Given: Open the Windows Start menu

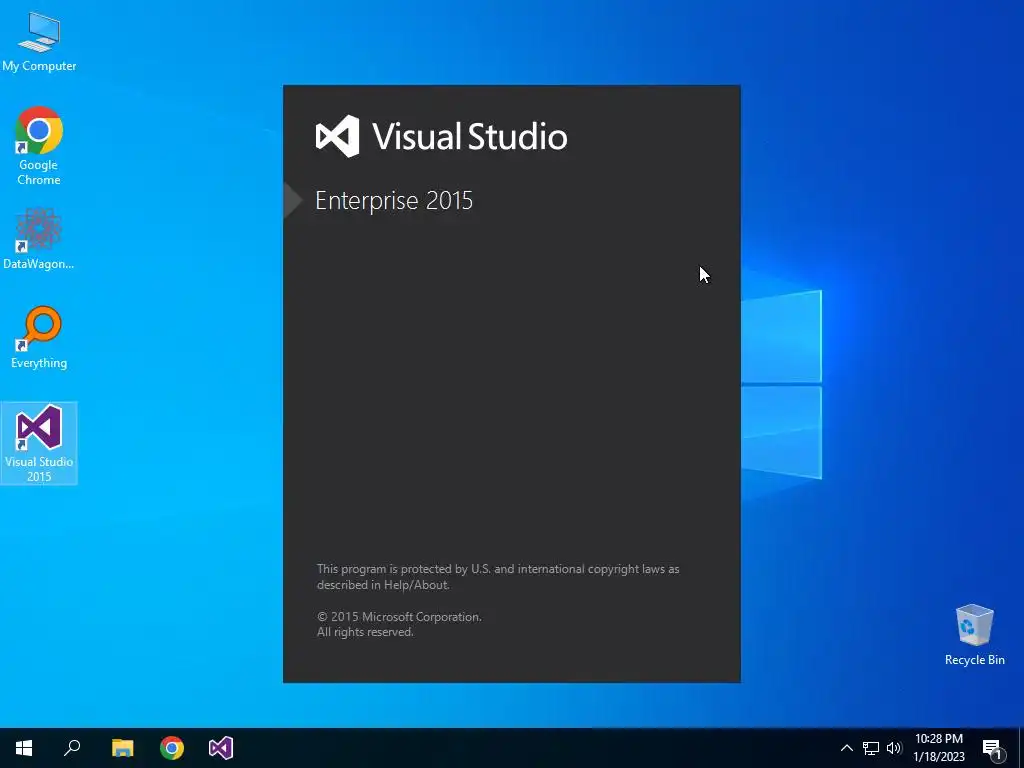Looking at the screenshot, I should tap(24, 748).
